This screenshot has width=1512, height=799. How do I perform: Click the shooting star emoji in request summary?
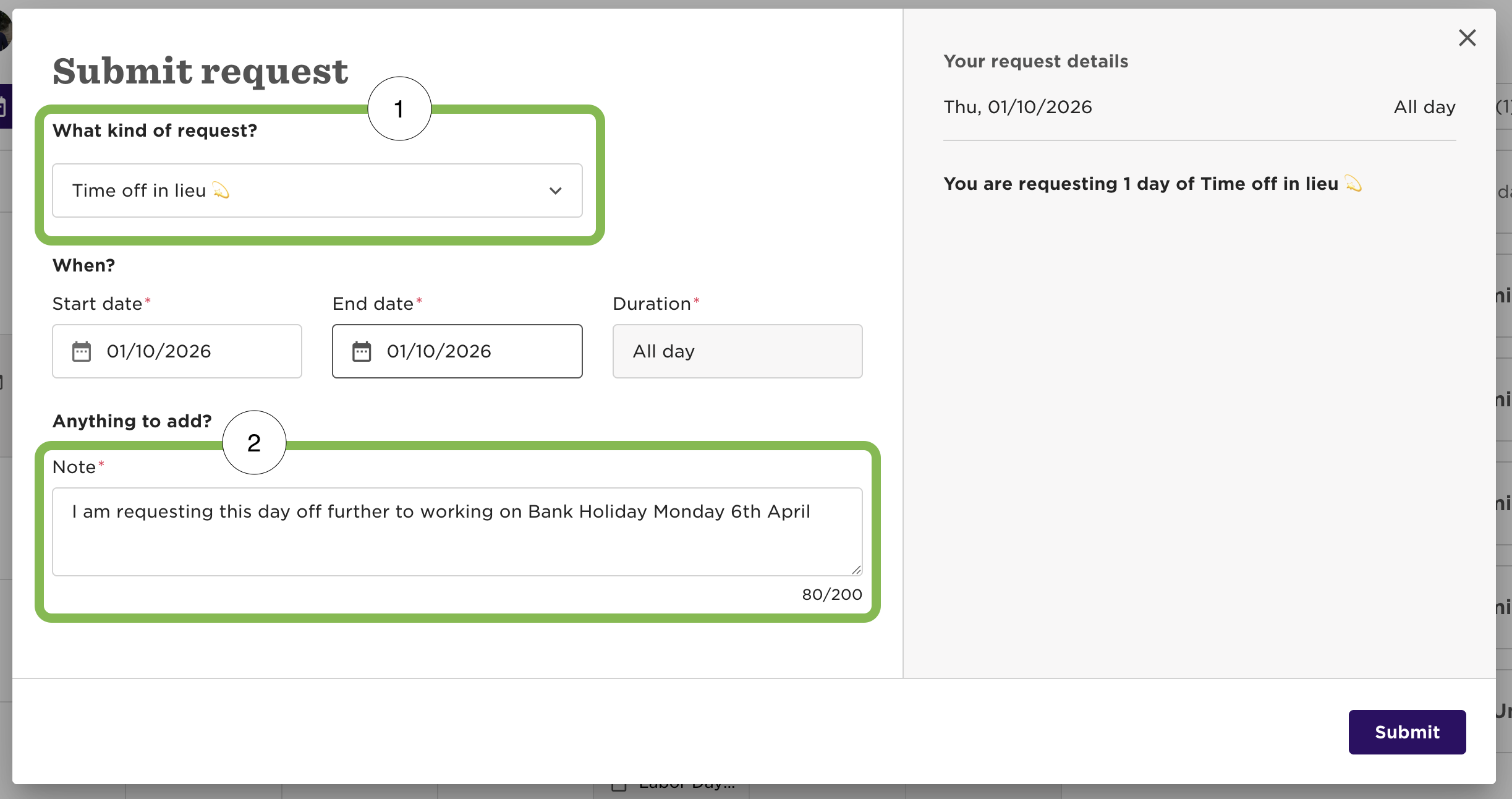pos(1354,184)
